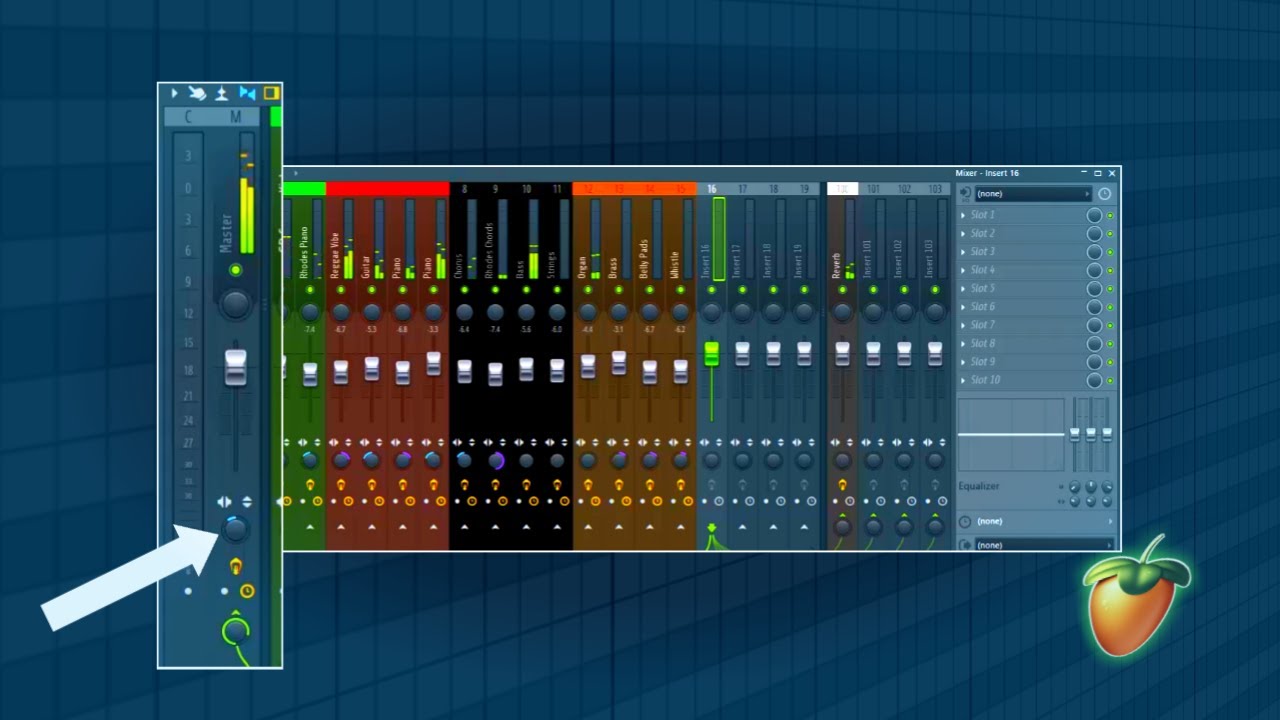Viewport: 1280px width, 720px height.
Task: Click the Master stereo separation knob
Action: tap(235, 528)
